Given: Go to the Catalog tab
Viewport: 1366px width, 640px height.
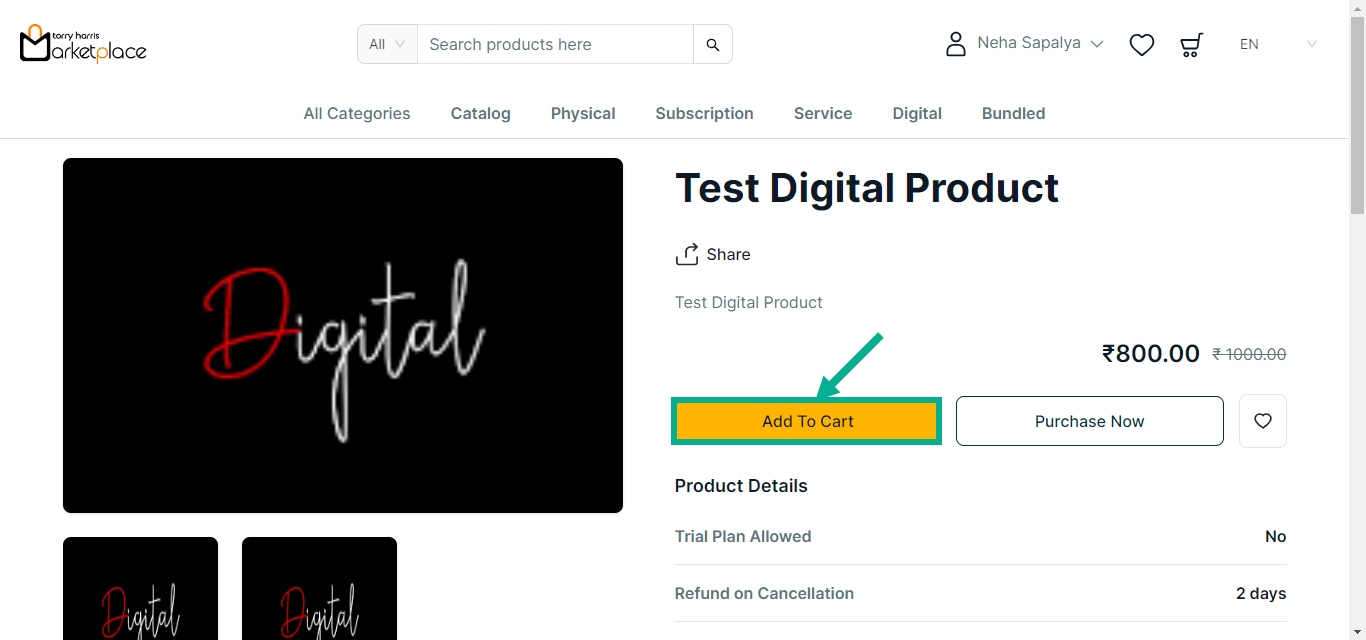Looking at the screenshot, I should coord(481,114).
